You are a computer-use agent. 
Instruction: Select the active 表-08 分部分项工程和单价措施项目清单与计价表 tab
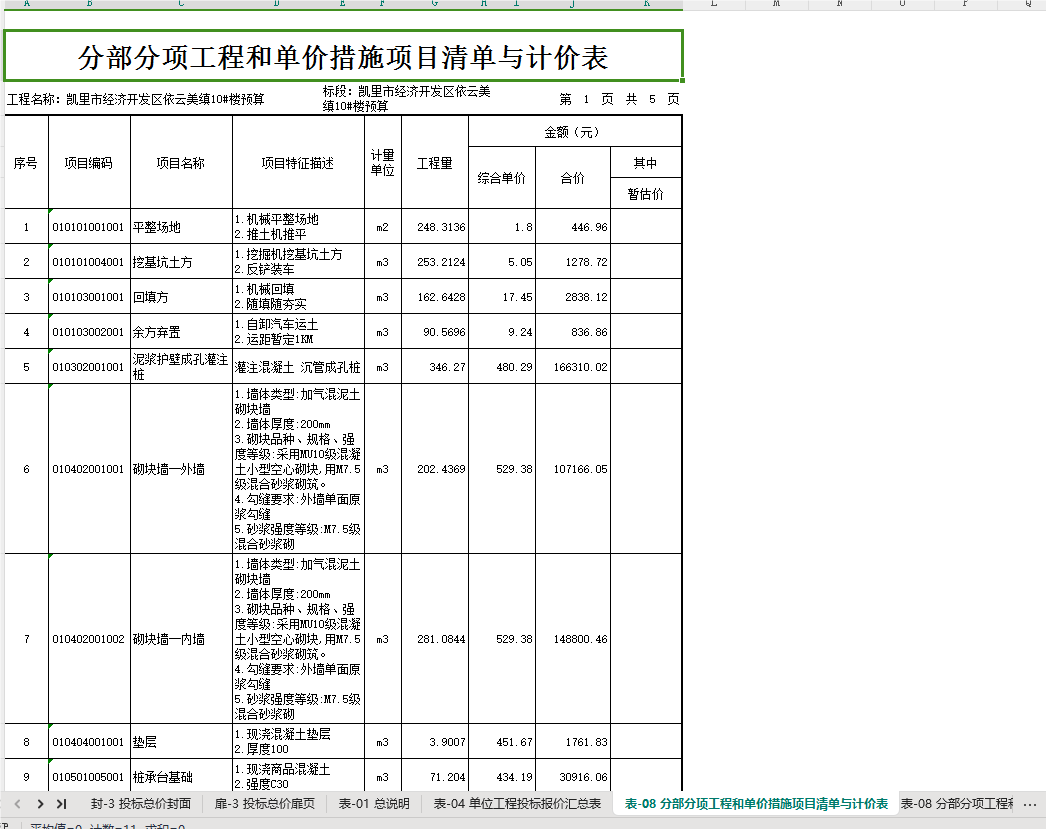tap(756, 804)
